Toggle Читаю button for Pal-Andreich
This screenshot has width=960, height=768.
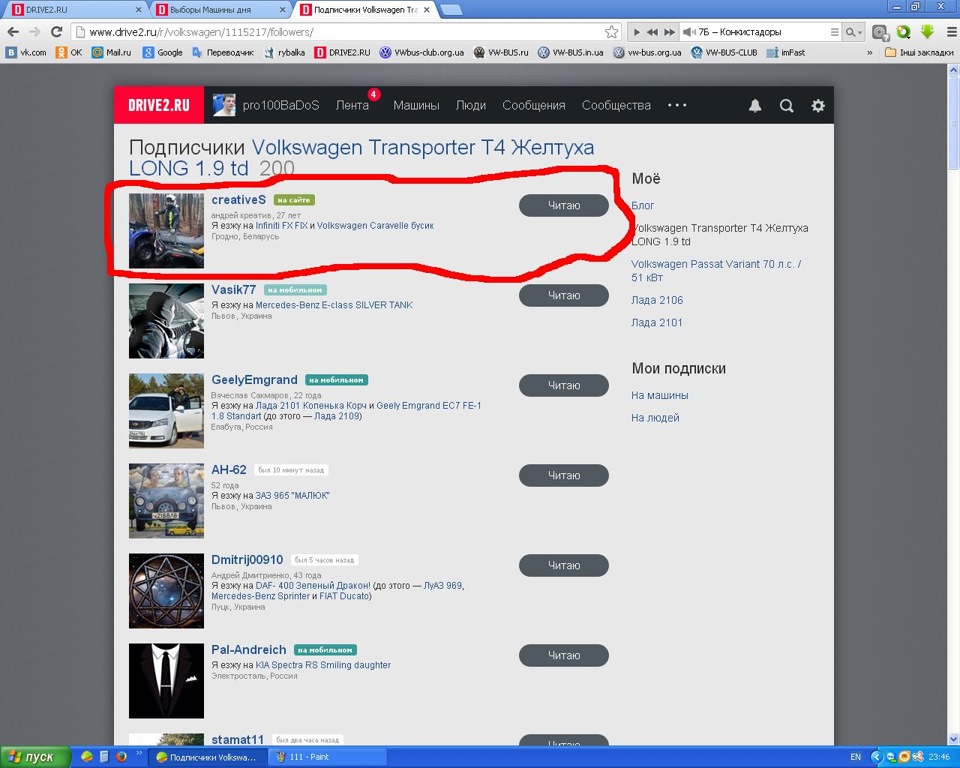tap(564, 655)
